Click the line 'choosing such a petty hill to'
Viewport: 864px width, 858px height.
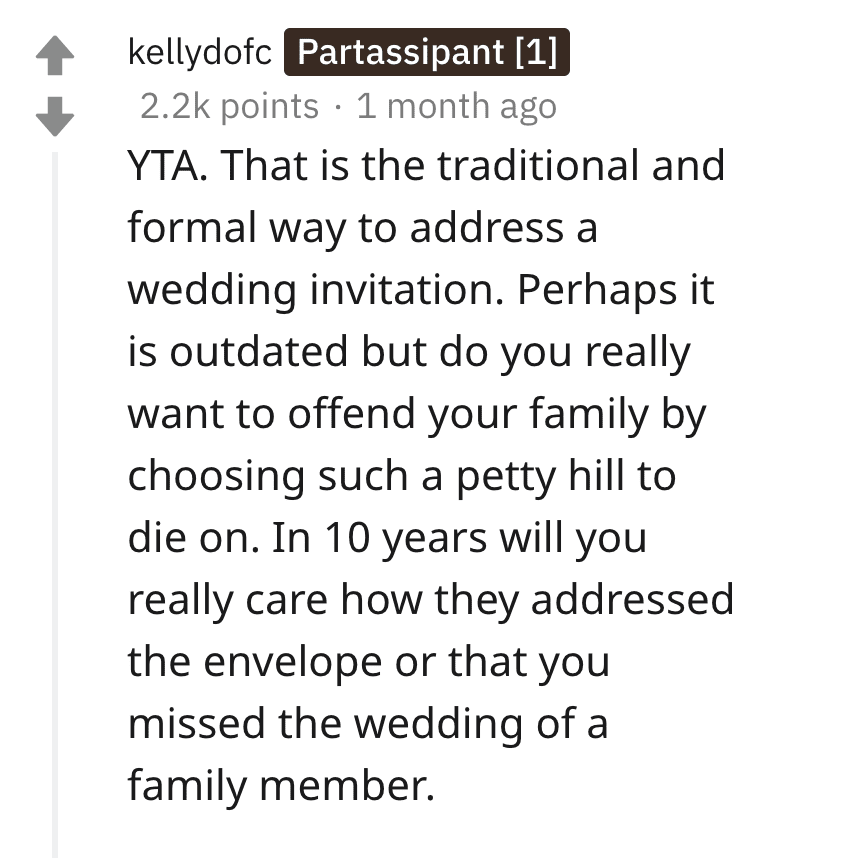click(402, 476)
